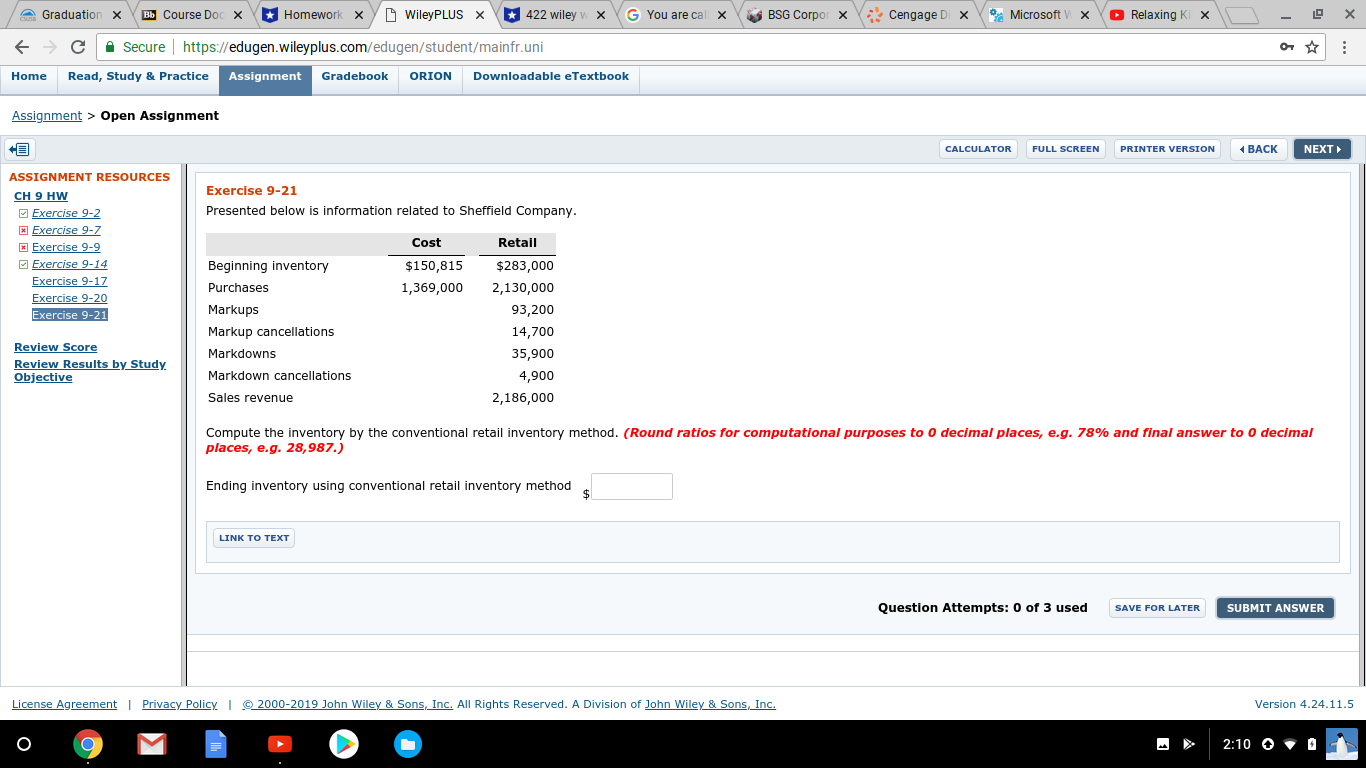1366x768 pixels.
Task: Advance with the NEXT navigation control
Action: click(x=1321, y=148)
